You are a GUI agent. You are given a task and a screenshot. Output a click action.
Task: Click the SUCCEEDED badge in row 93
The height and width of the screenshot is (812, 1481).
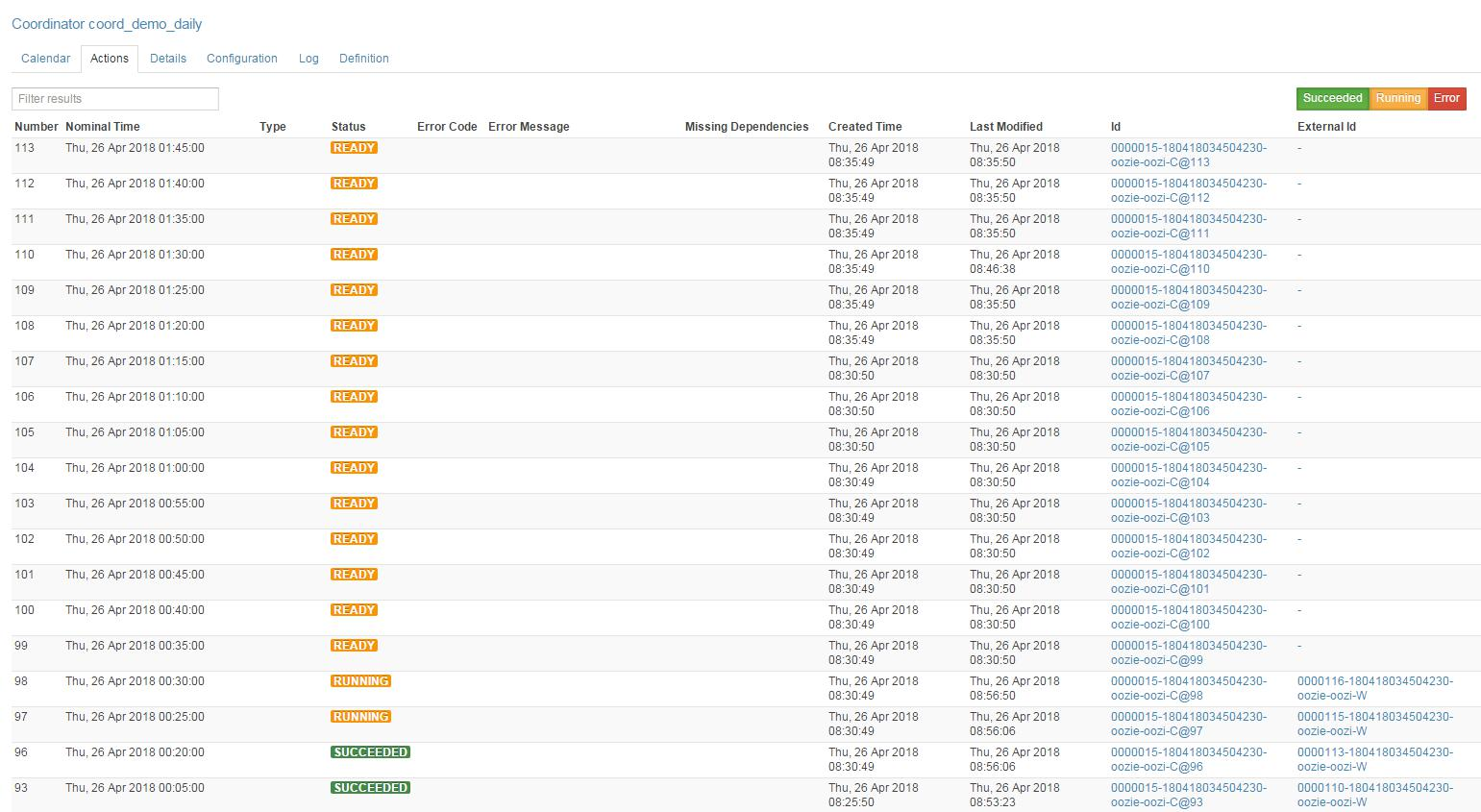(x=370, y=788)
